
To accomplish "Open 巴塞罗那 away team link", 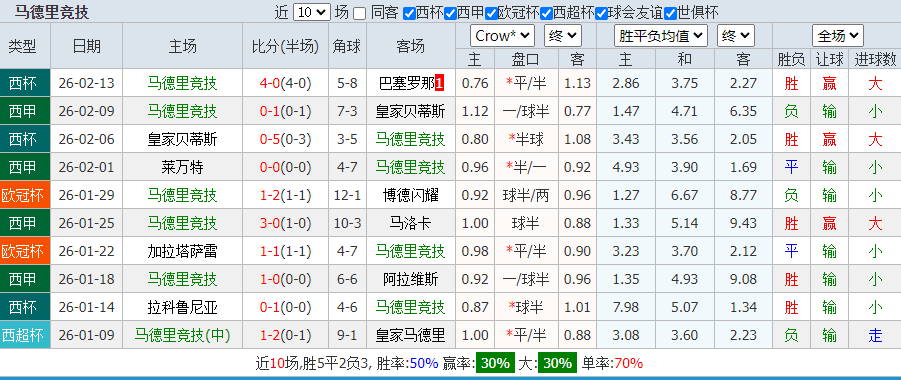I will click(x=407, y=83).
